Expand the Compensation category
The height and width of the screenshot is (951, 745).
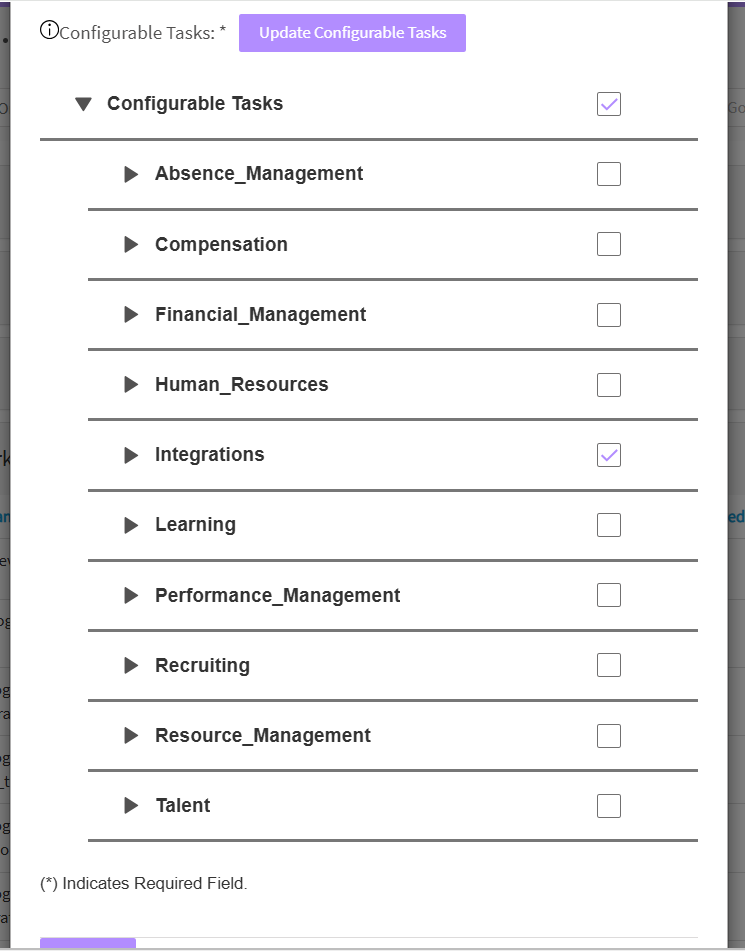(131, 244)
